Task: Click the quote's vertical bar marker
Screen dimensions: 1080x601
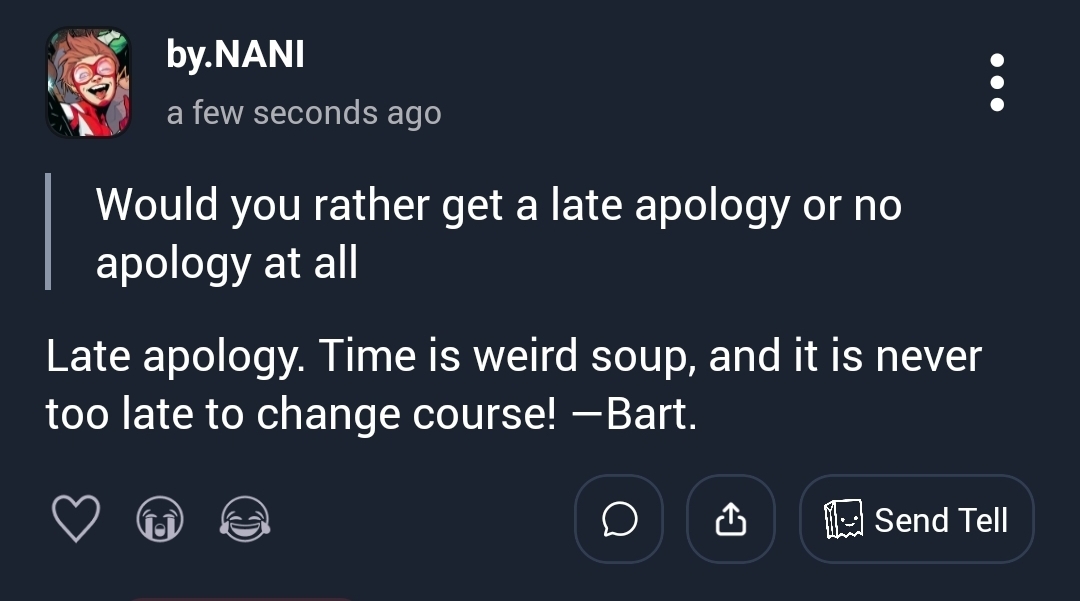Action: (x=48, y=231)
